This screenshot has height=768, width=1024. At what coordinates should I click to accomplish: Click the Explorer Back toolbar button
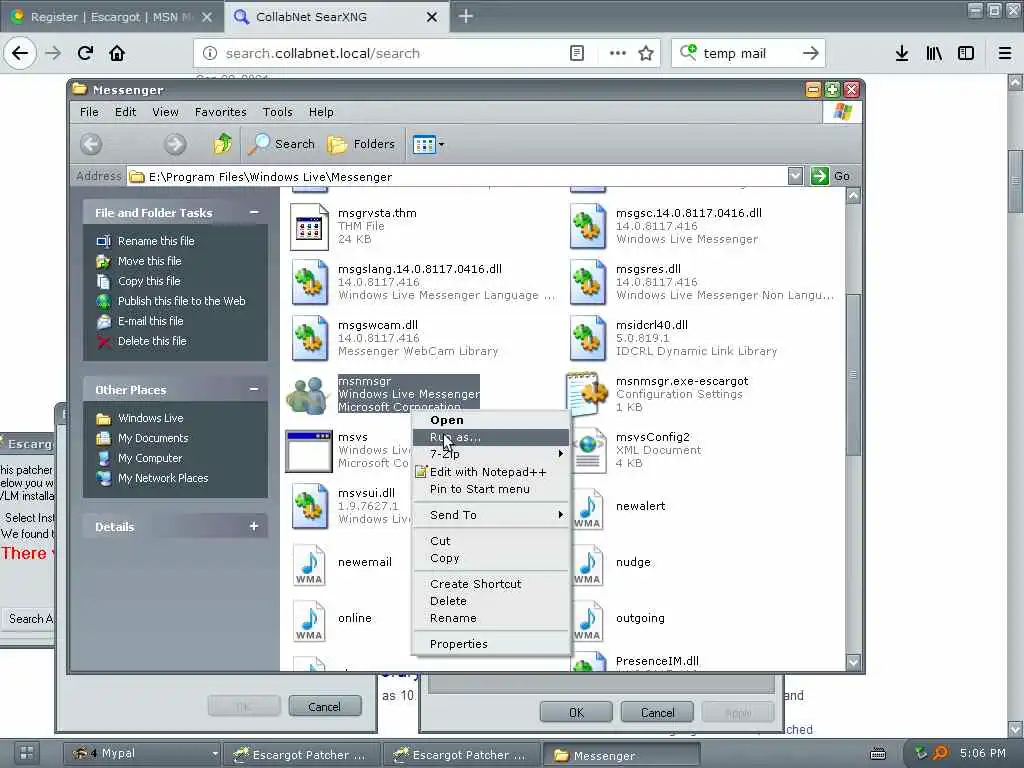point(91,144)
